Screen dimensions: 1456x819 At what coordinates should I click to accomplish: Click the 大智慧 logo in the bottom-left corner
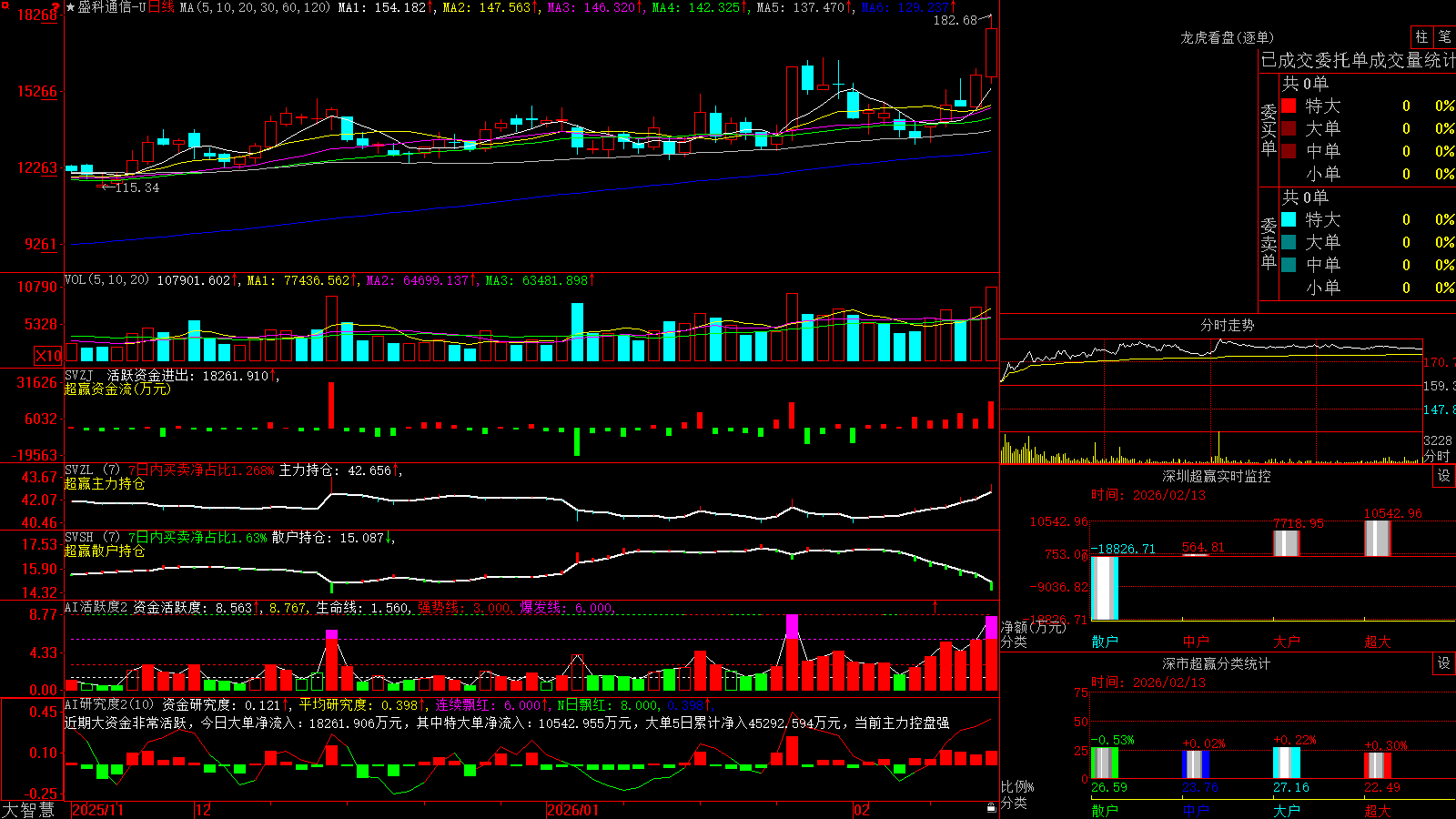click(x=28, y=809)
